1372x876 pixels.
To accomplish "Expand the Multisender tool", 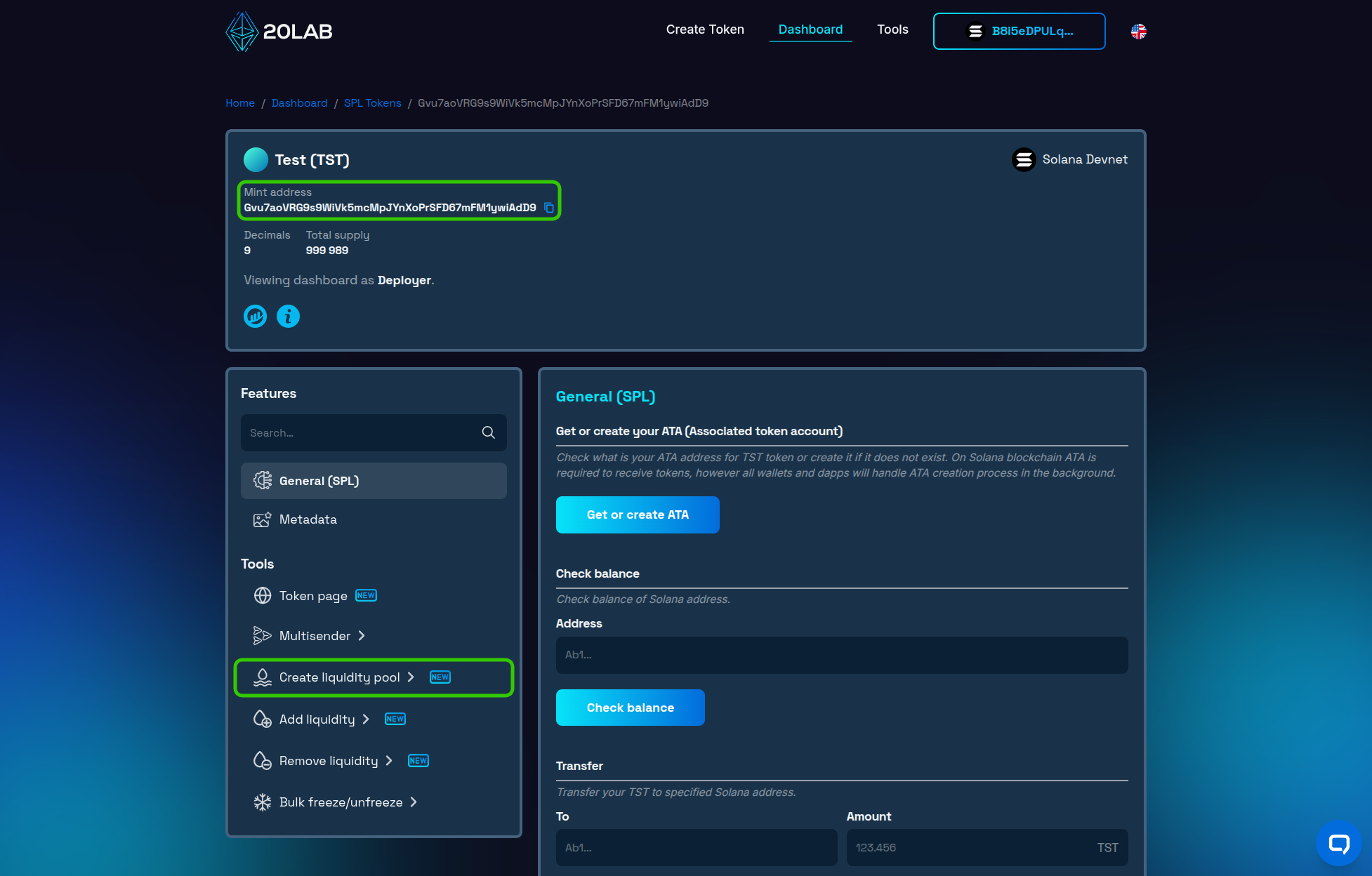I will 315,636.
